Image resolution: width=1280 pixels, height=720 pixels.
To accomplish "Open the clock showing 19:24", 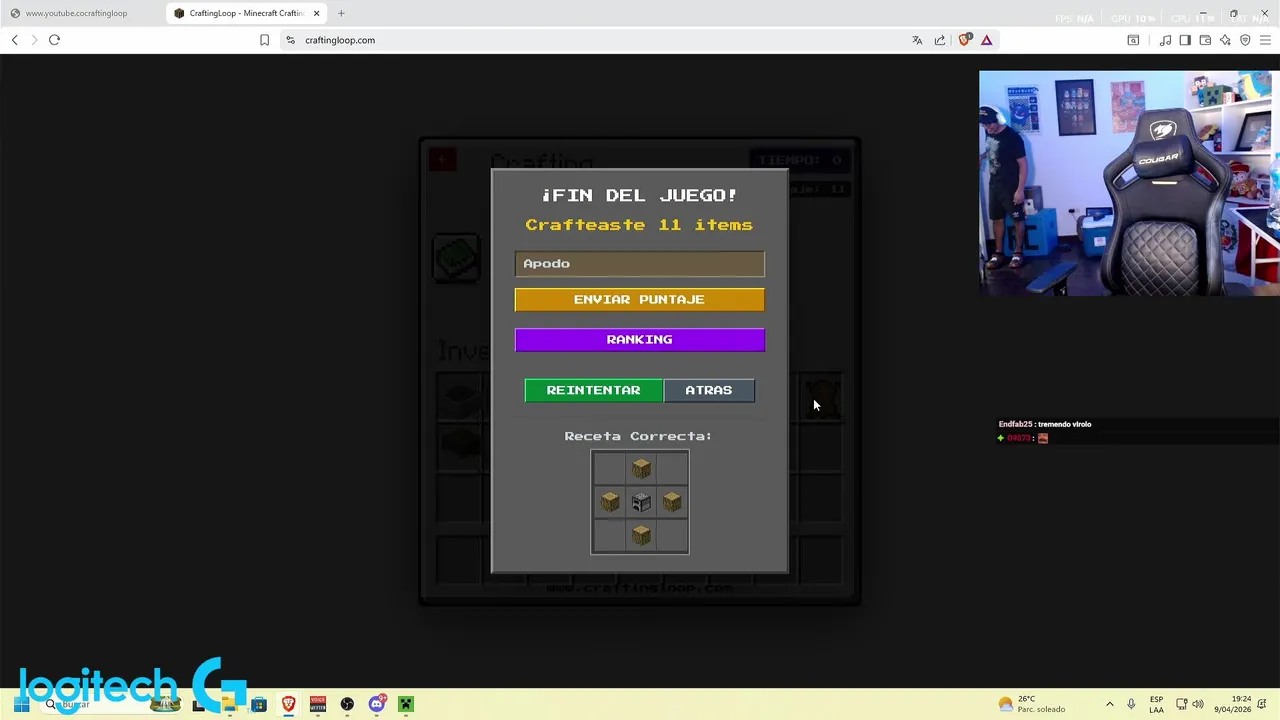I will tap(1233, 704).
